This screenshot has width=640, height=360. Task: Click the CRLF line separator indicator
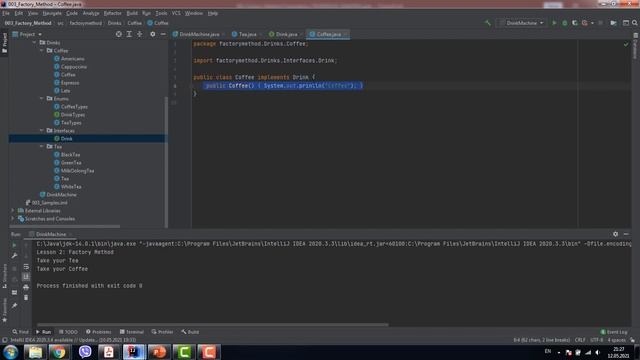pyautogui.click(x=580, y=340)
